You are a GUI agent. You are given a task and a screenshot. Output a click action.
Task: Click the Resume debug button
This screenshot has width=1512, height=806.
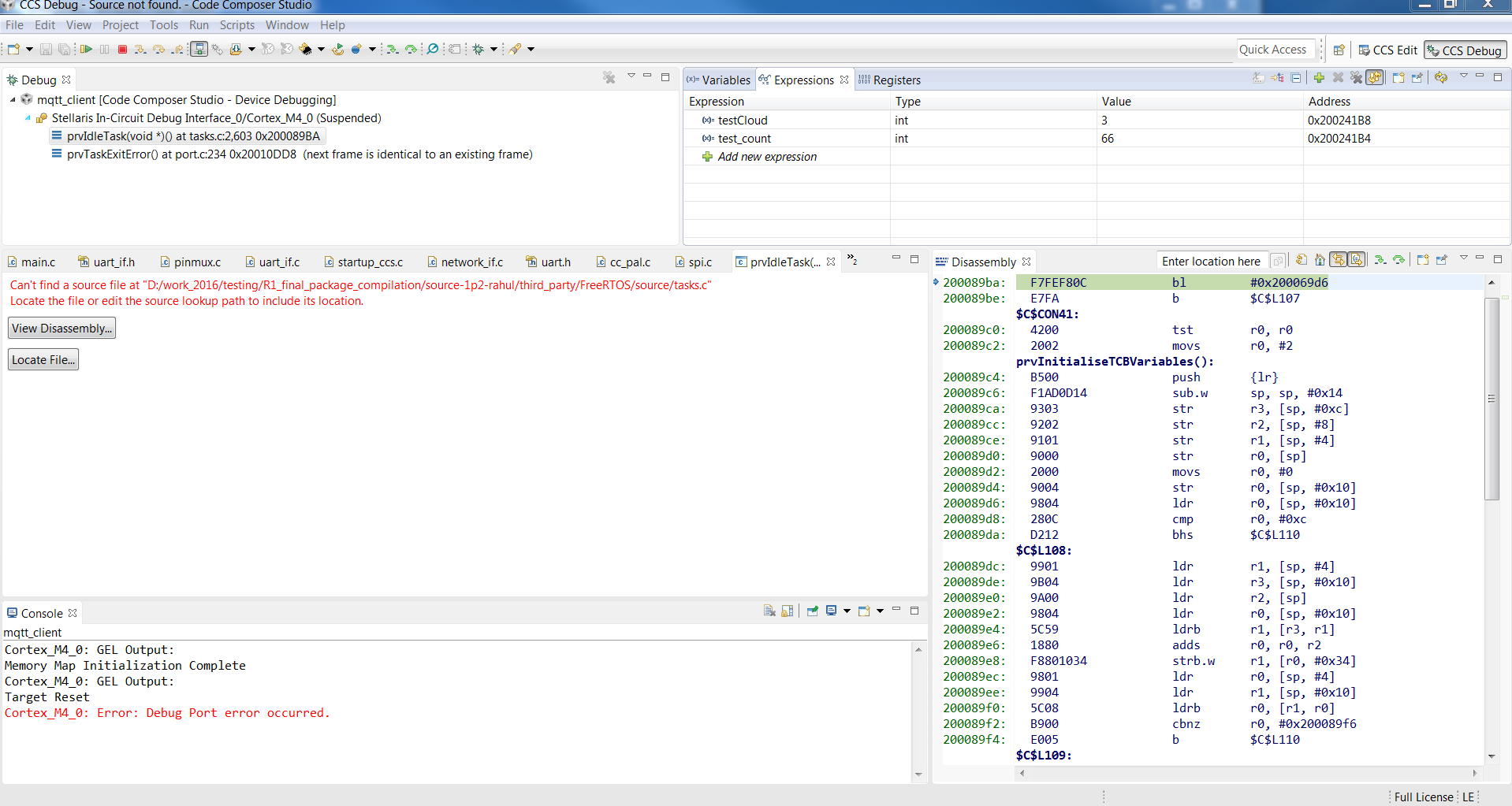click(86, 50)
